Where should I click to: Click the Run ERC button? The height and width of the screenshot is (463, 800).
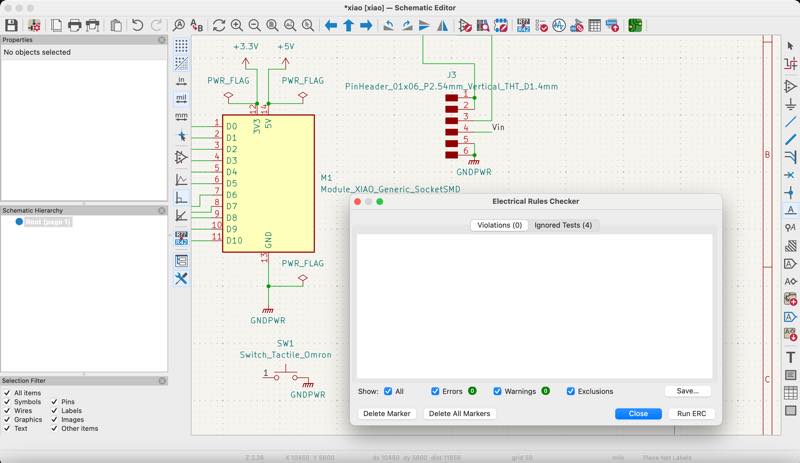(x=692, y=413)
